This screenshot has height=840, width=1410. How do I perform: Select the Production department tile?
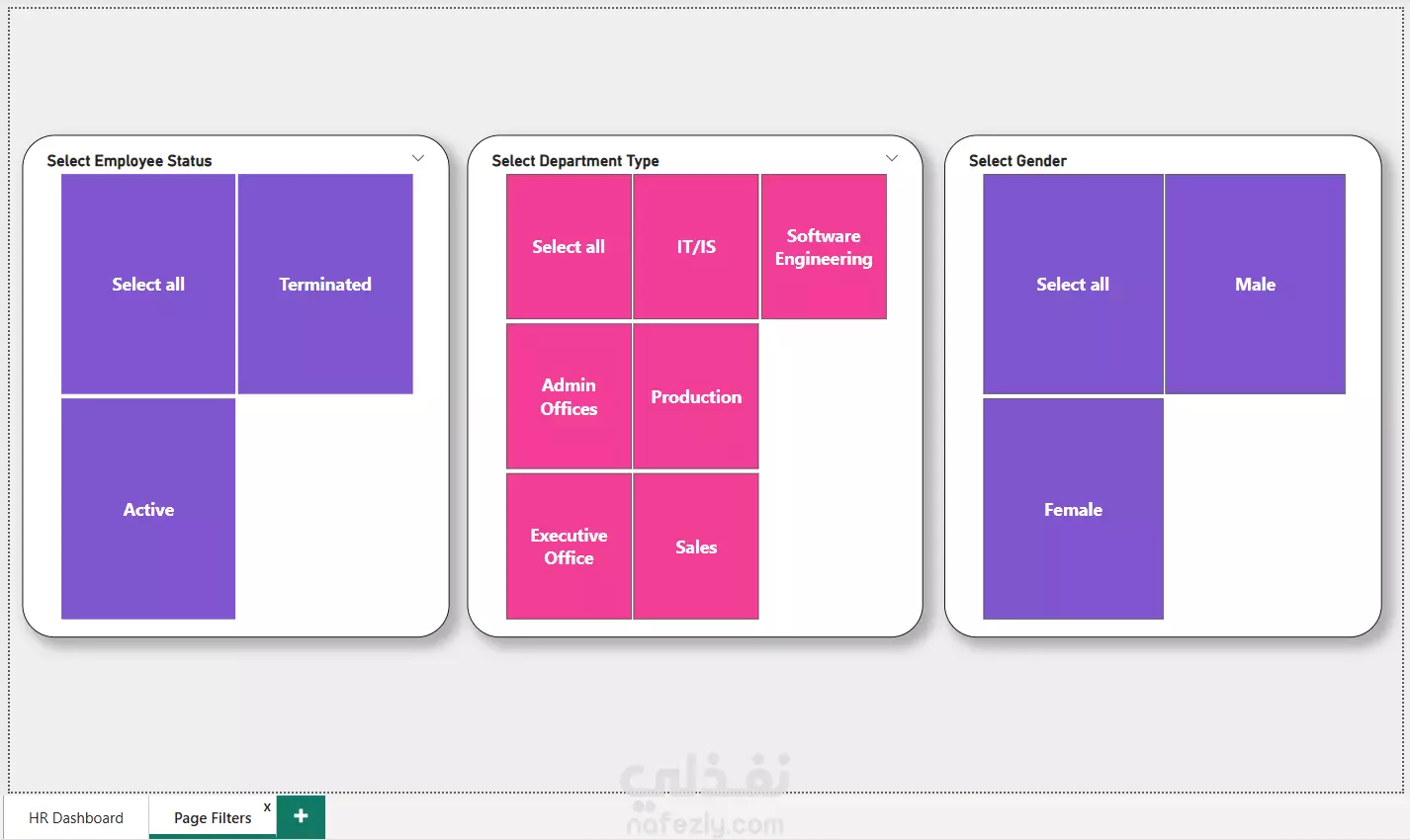[696, 396]
